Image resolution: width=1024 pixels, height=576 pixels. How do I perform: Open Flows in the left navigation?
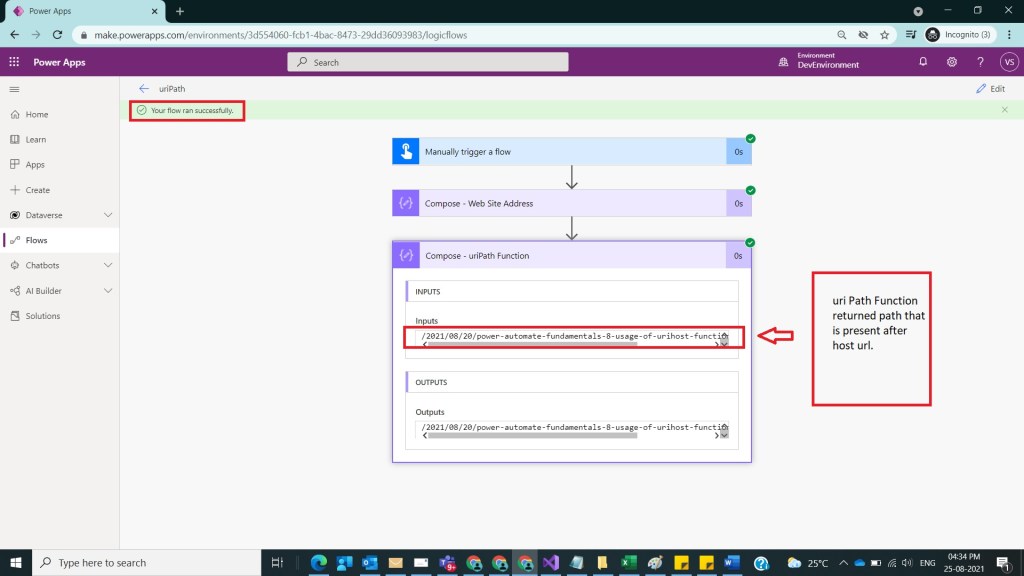36,240
